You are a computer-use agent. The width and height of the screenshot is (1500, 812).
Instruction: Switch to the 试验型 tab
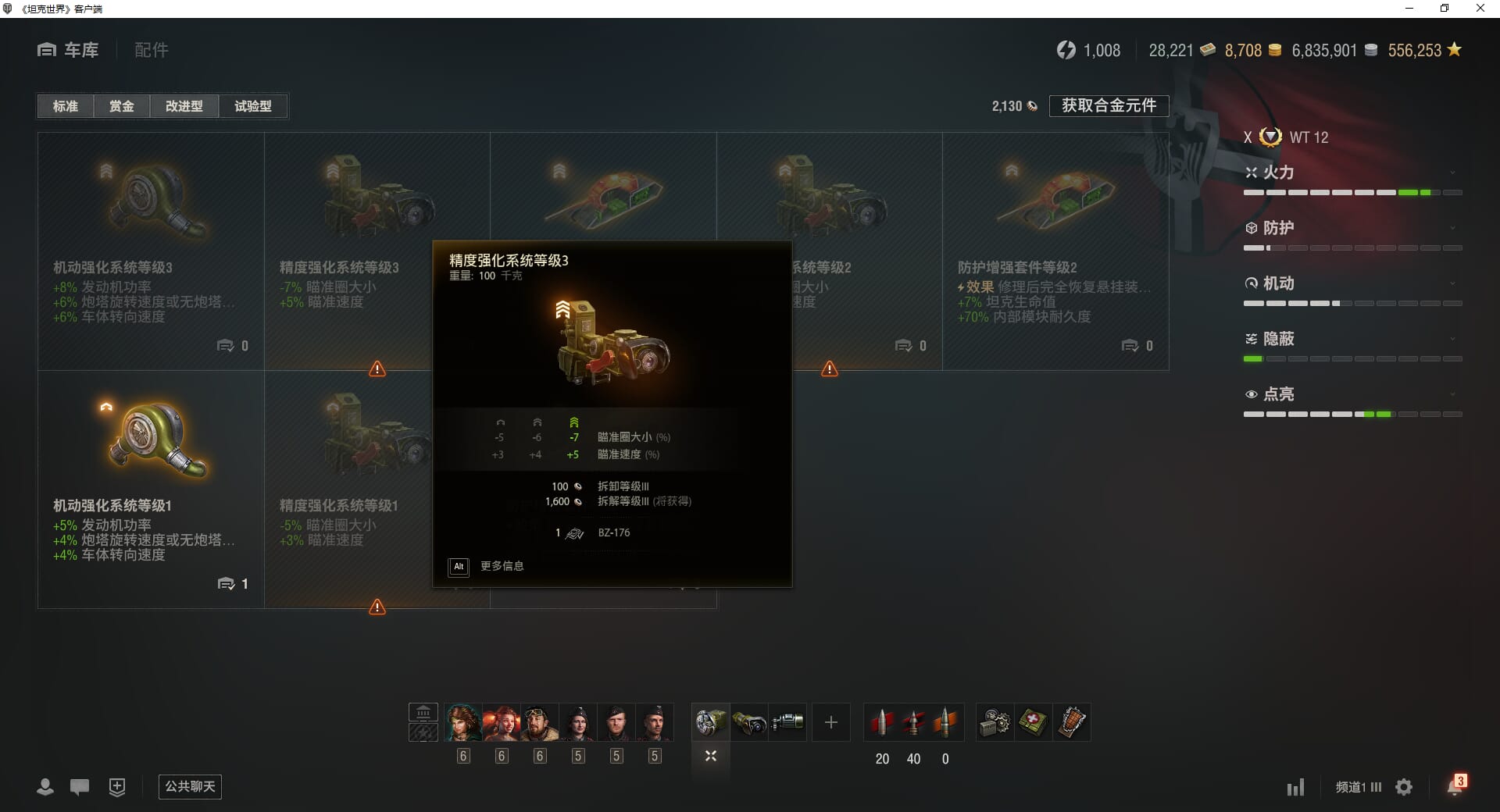coord(253,106)
